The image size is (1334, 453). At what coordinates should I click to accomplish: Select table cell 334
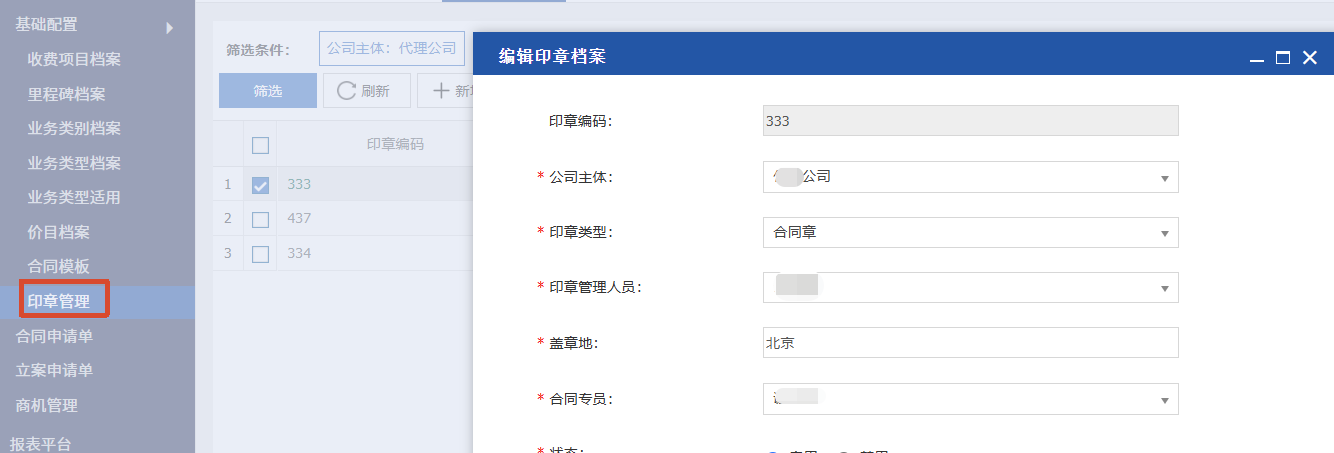[299, 253]
